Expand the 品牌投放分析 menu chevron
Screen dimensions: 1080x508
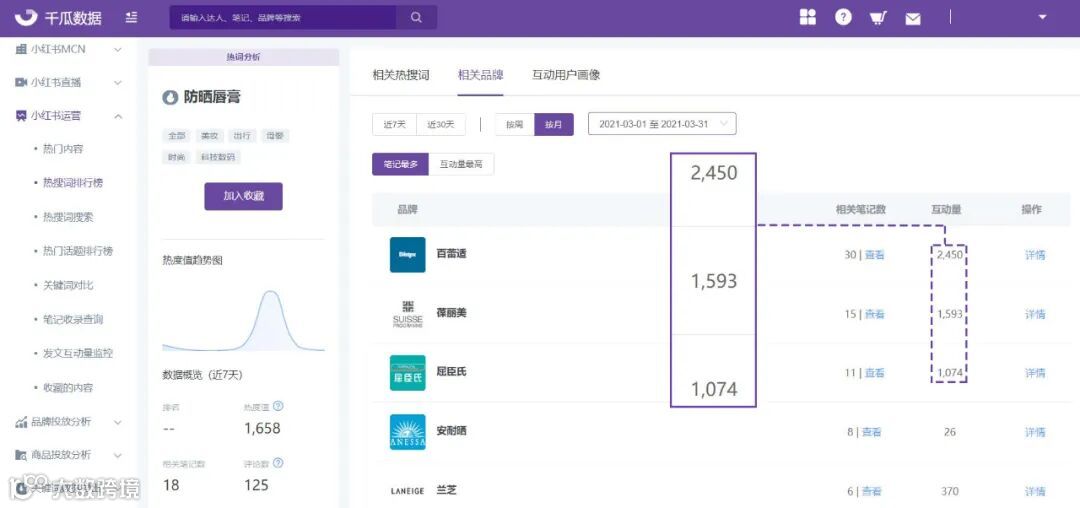118,422
